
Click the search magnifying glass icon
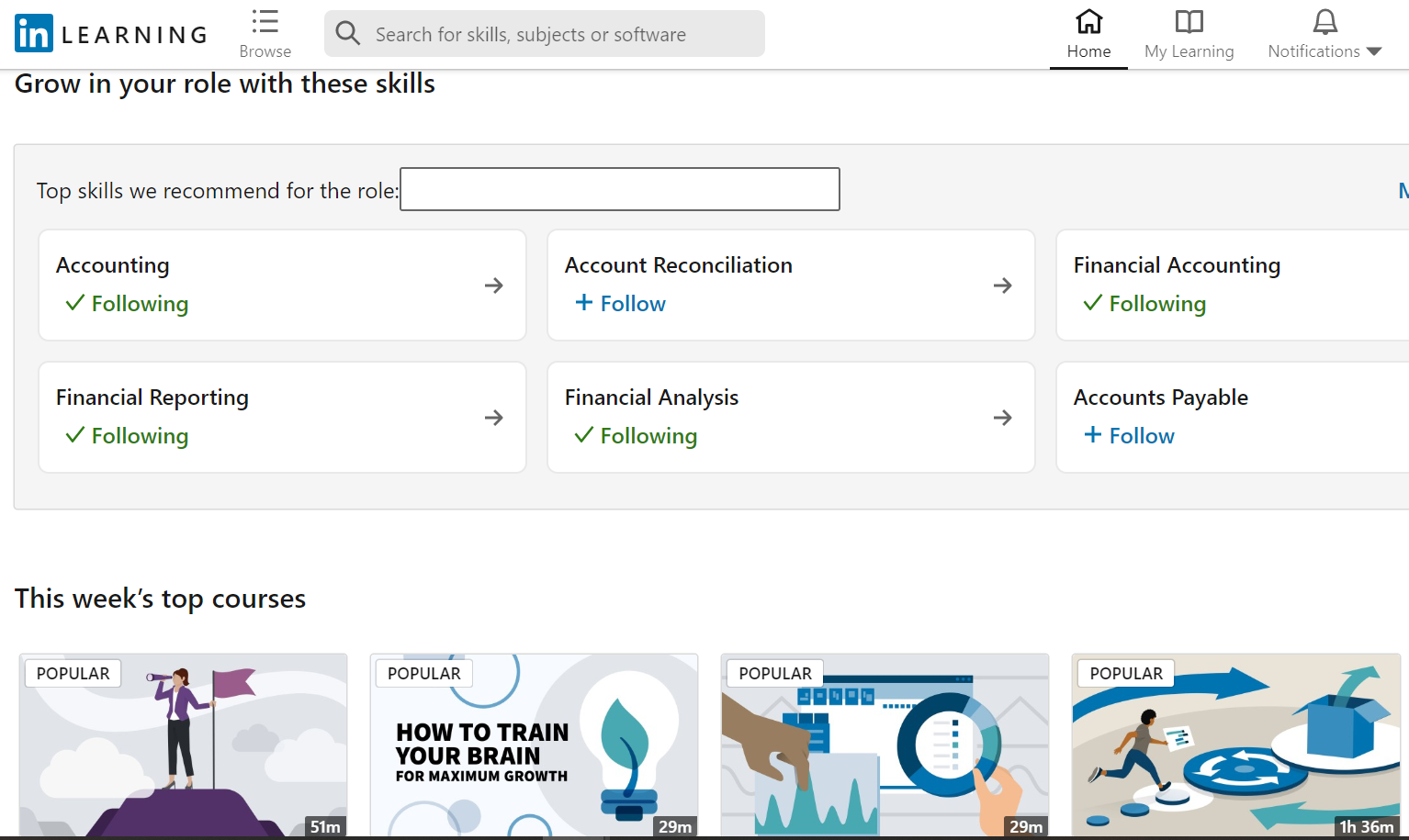(x=347, y=33)
